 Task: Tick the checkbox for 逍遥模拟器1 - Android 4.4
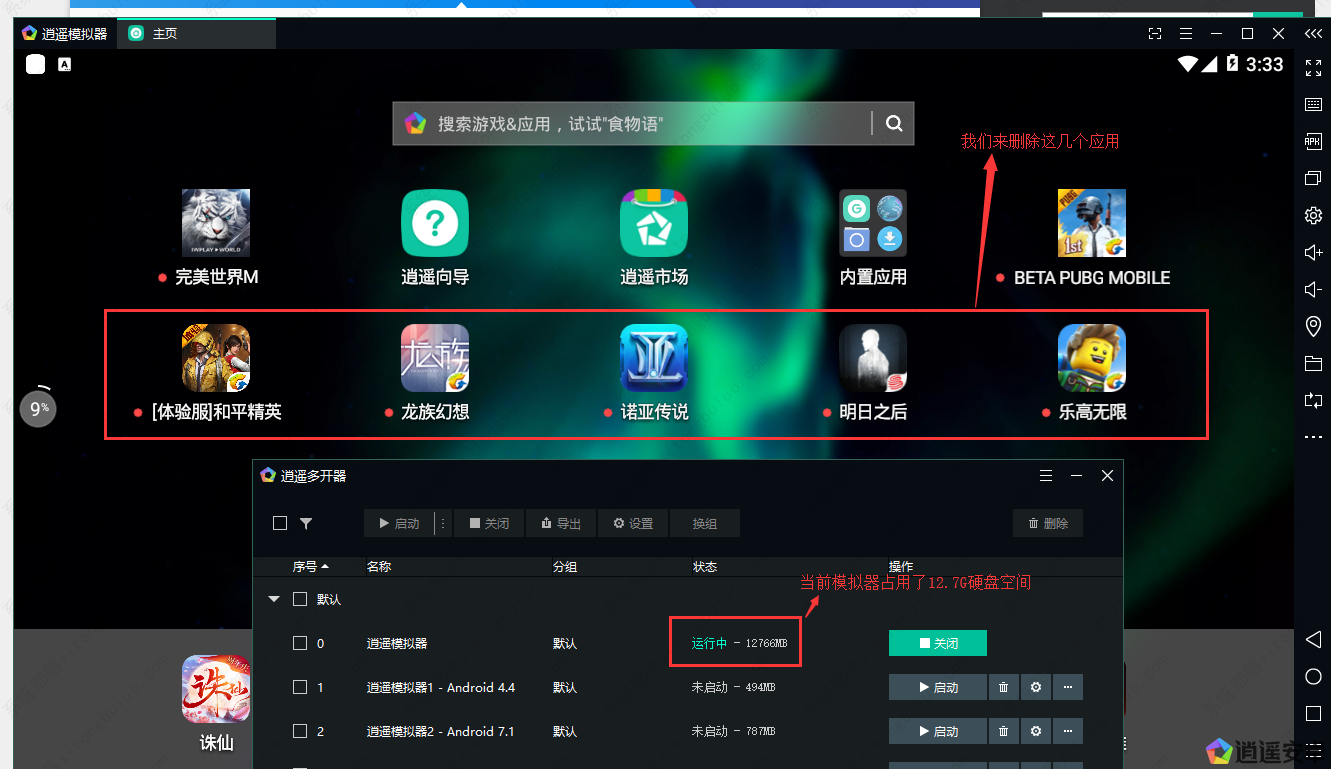(x=300, y=687)
